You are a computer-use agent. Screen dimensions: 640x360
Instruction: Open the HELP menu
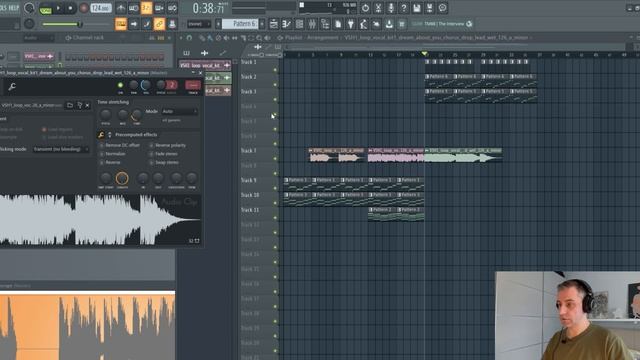pyautogui.click(x=13, y=8)
